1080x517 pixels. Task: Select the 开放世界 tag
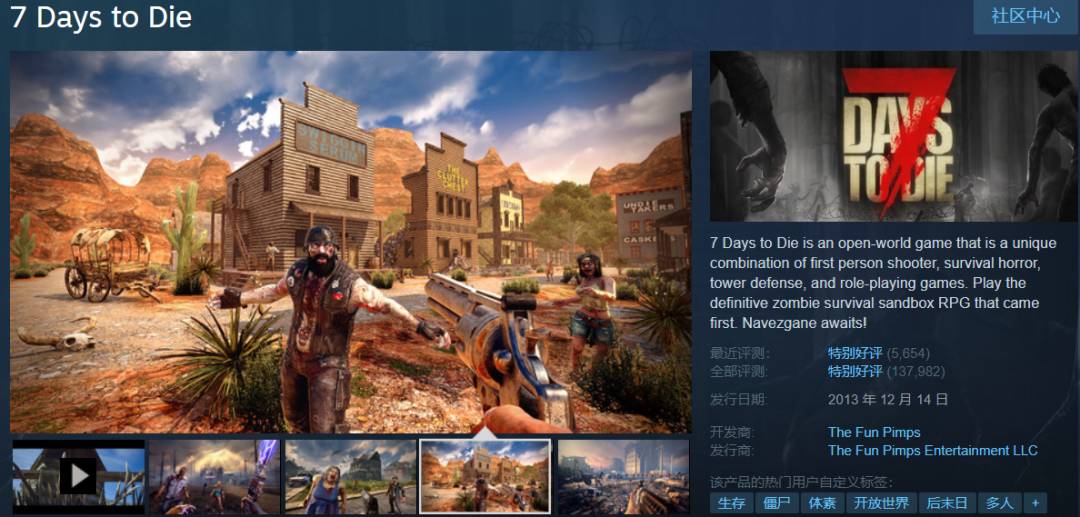point(882,503)
